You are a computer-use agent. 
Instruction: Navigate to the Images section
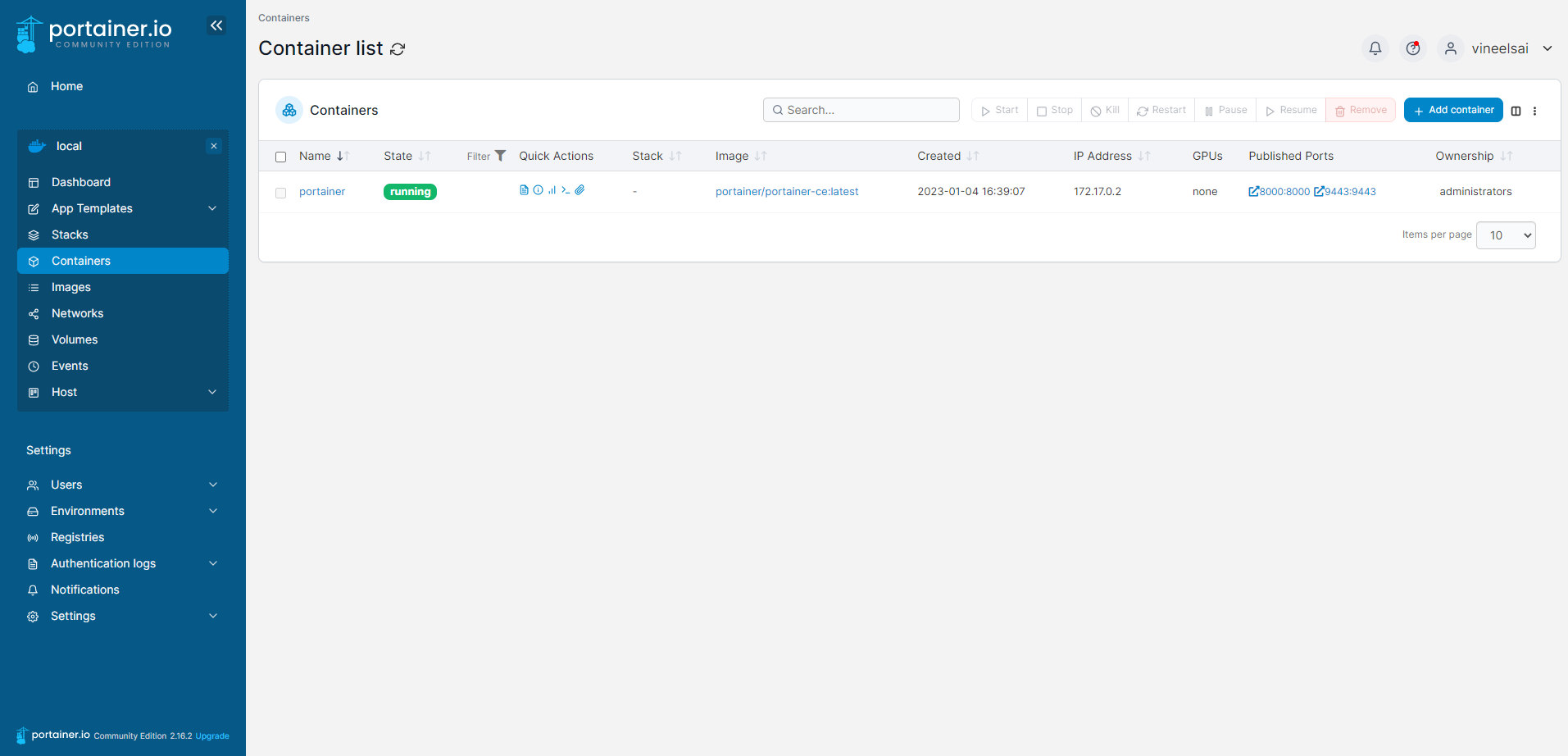[71, 287]
